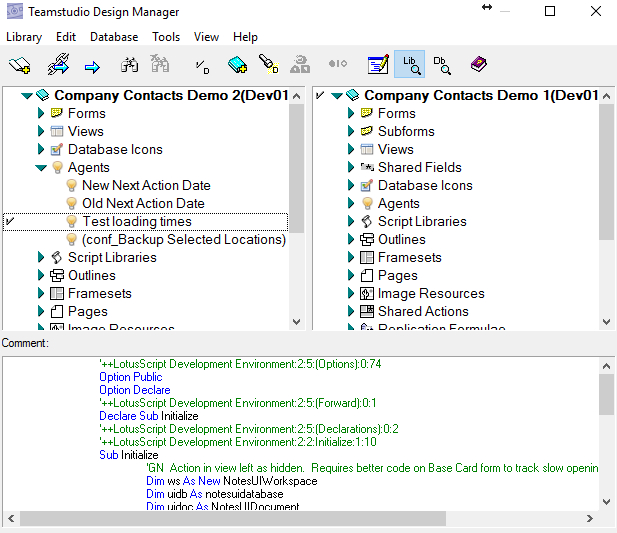Click the Outlines icon in Demo 2 tree

[x=57, y=275]
